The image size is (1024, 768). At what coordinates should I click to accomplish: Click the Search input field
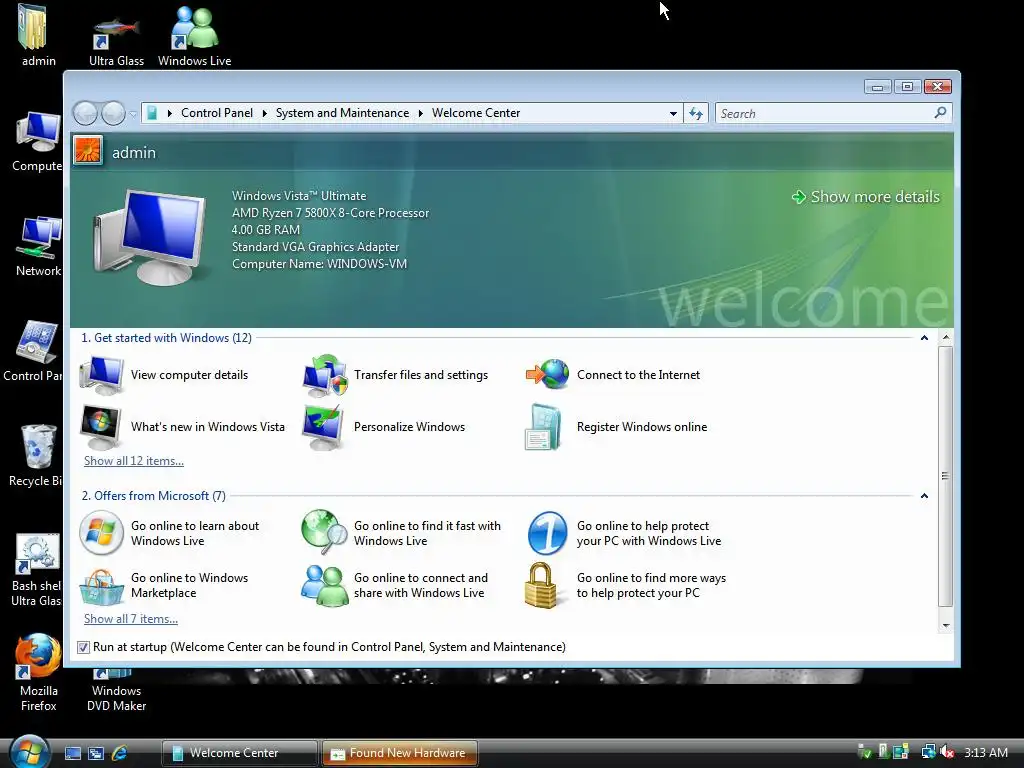coord(824,114)
